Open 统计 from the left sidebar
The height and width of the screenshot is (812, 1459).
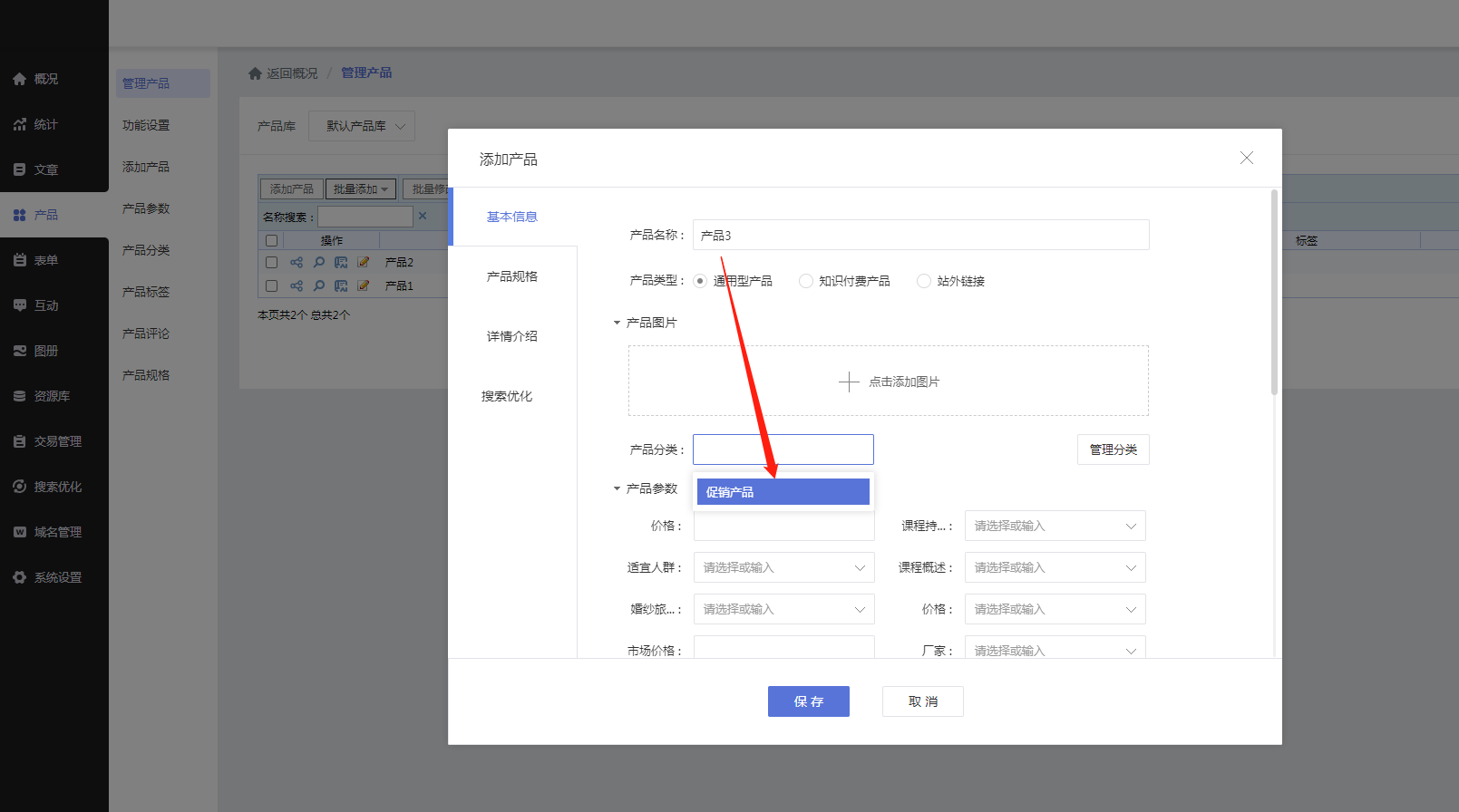45,124
